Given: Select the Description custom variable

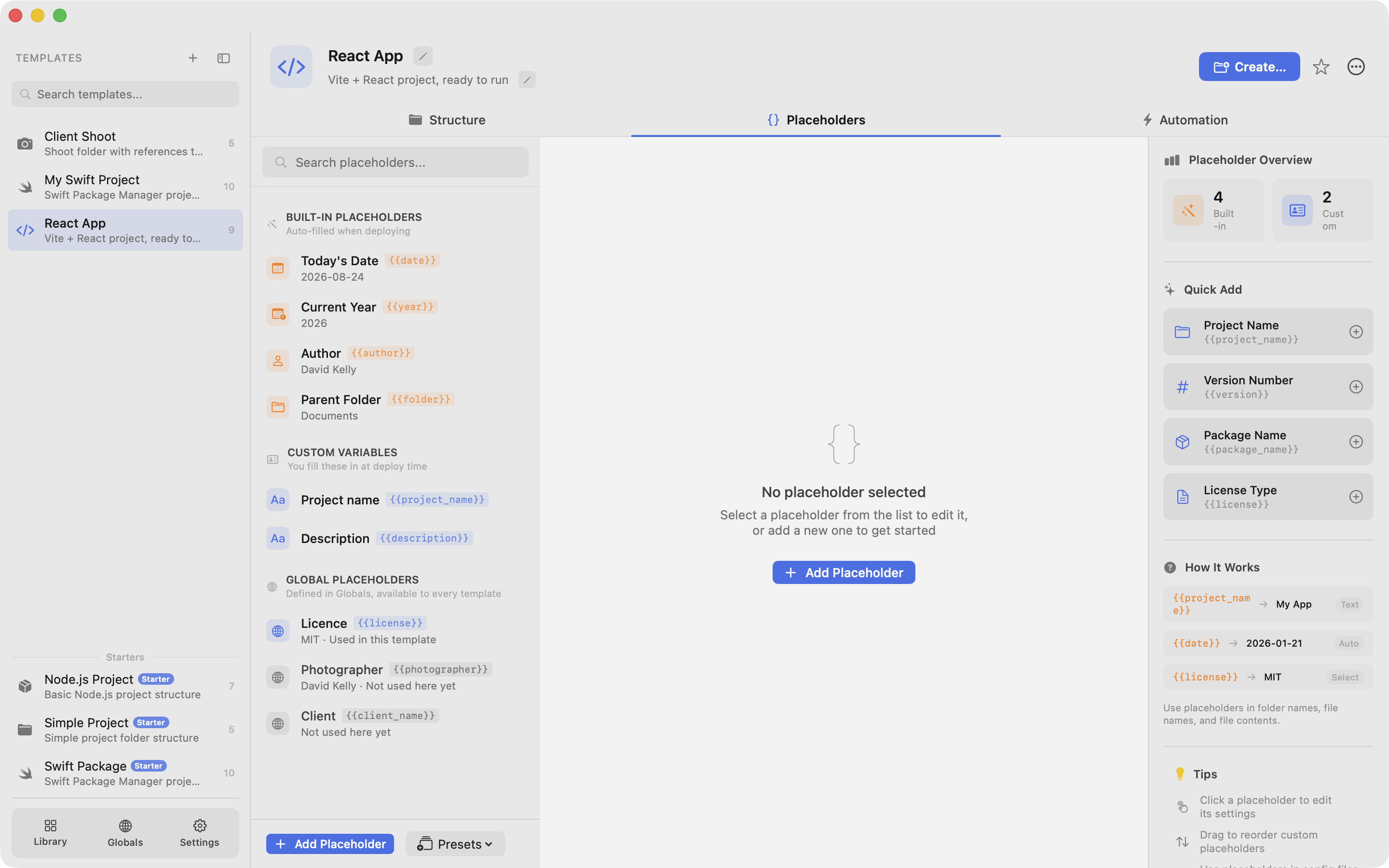Looking at the screenshot, I should (x=395, y=539).
